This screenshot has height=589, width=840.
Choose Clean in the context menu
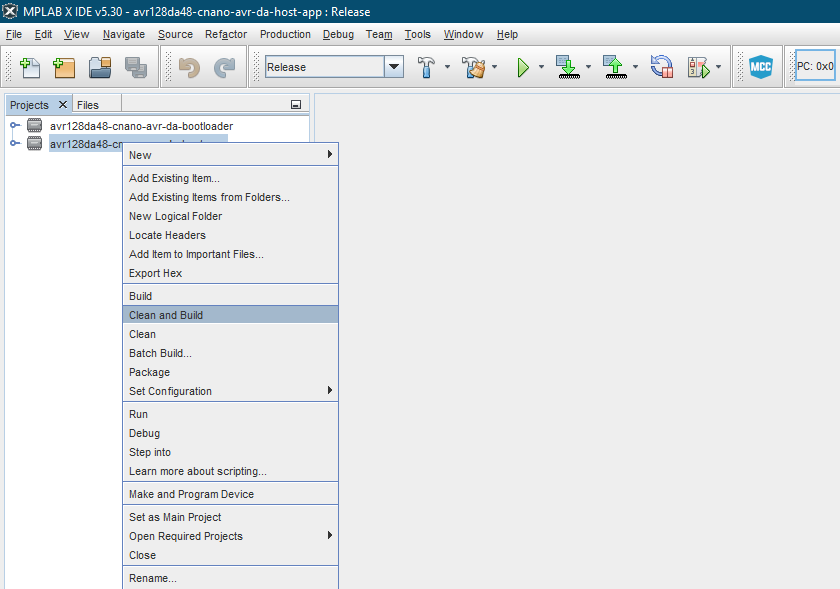(x=231, y=334)
